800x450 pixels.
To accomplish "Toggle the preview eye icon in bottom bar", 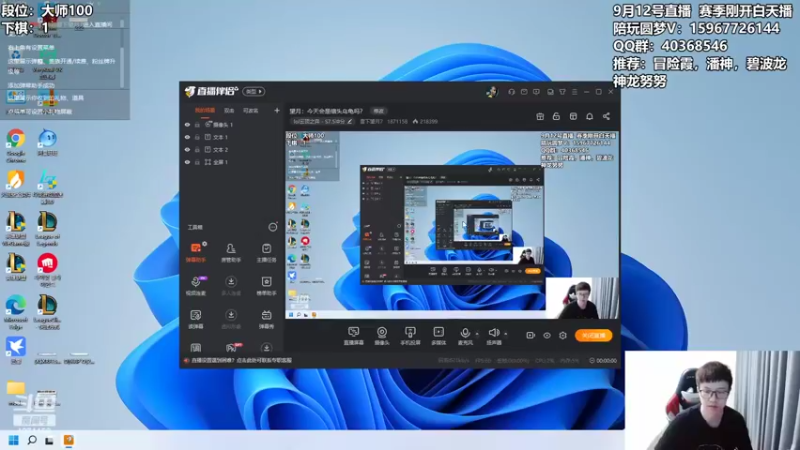I will click(547, 335).
